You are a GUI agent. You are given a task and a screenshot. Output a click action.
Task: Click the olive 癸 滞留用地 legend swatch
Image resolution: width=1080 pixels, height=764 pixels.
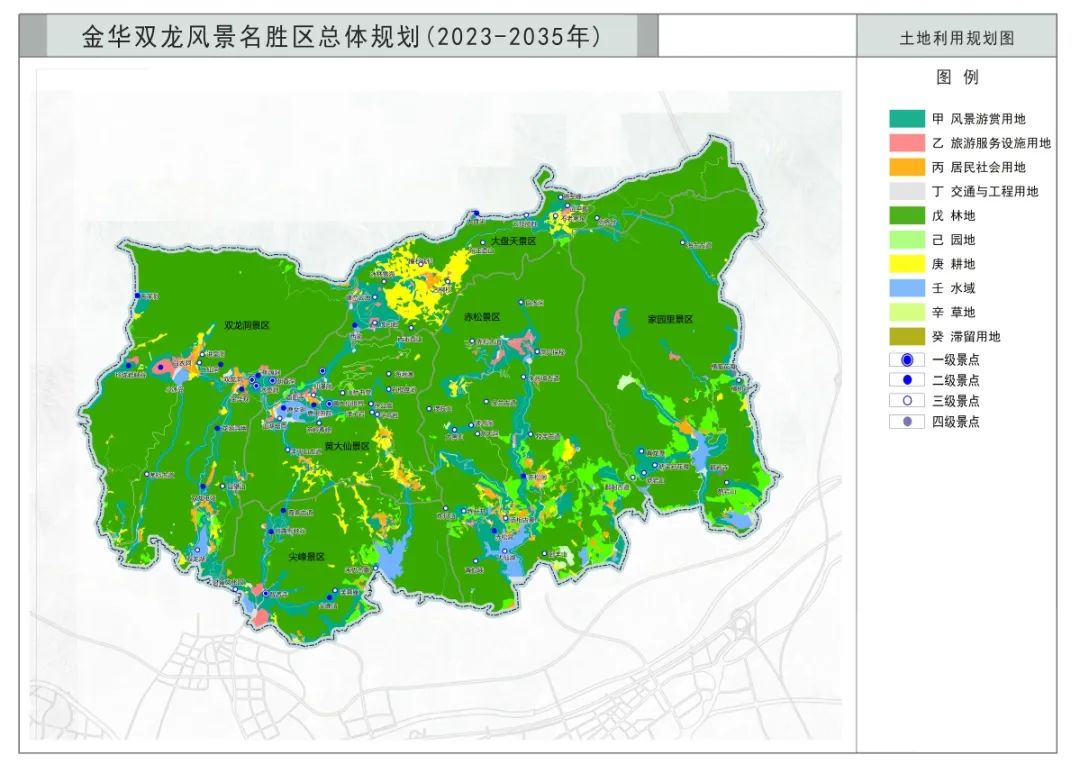coord(906,336)
